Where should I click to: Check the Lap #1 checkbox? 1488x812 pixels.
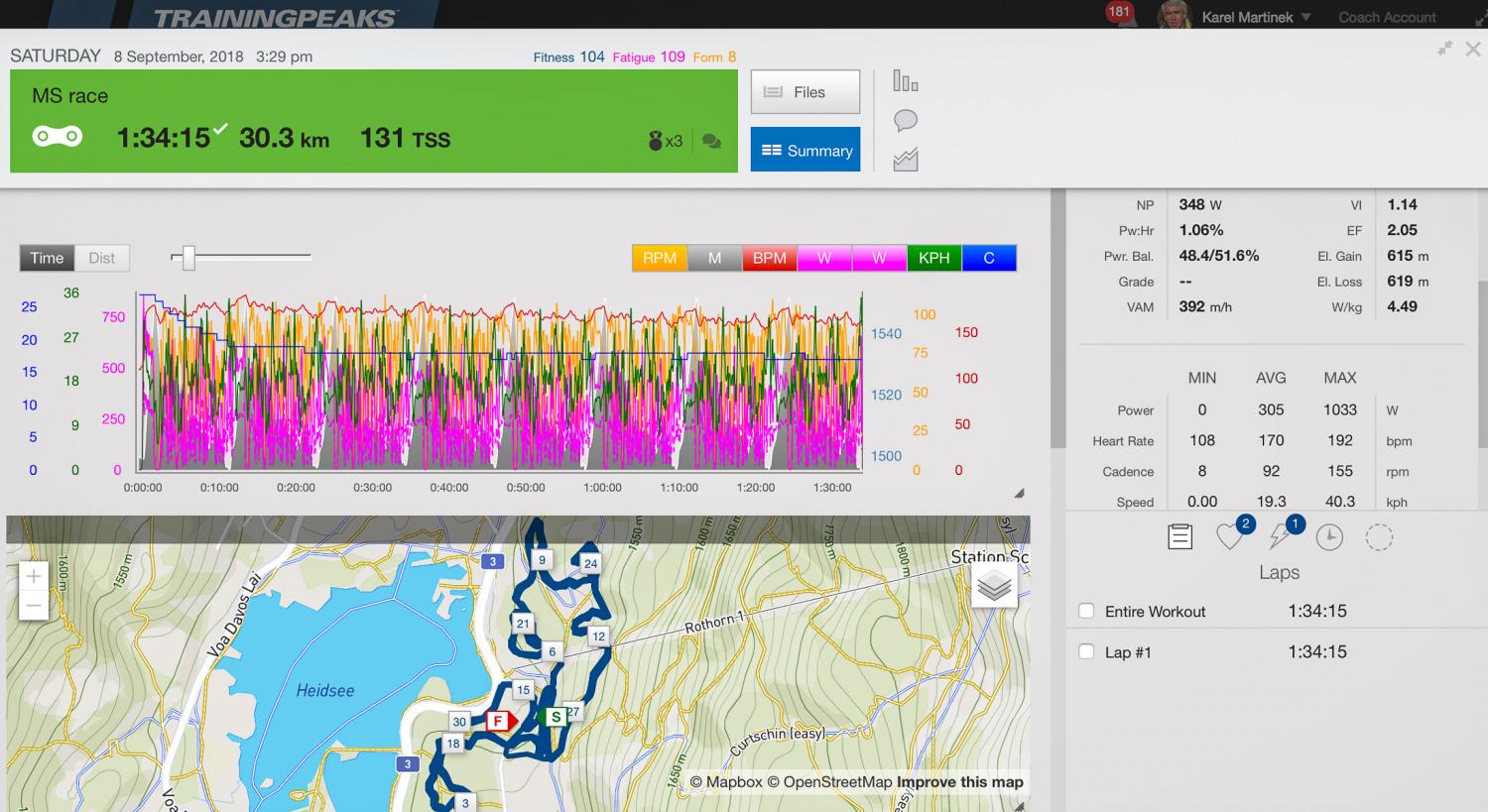tap(1086, 651)
